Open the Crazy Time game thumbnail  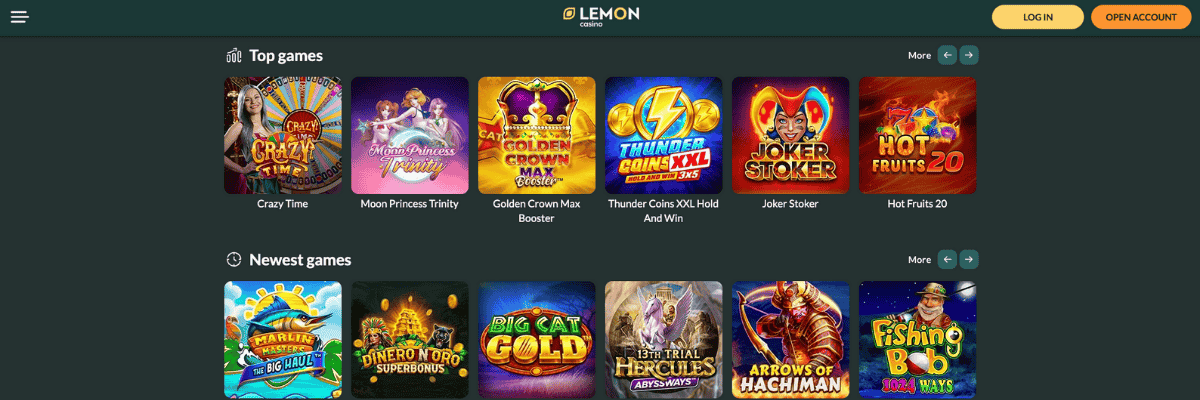coord(282,135)
